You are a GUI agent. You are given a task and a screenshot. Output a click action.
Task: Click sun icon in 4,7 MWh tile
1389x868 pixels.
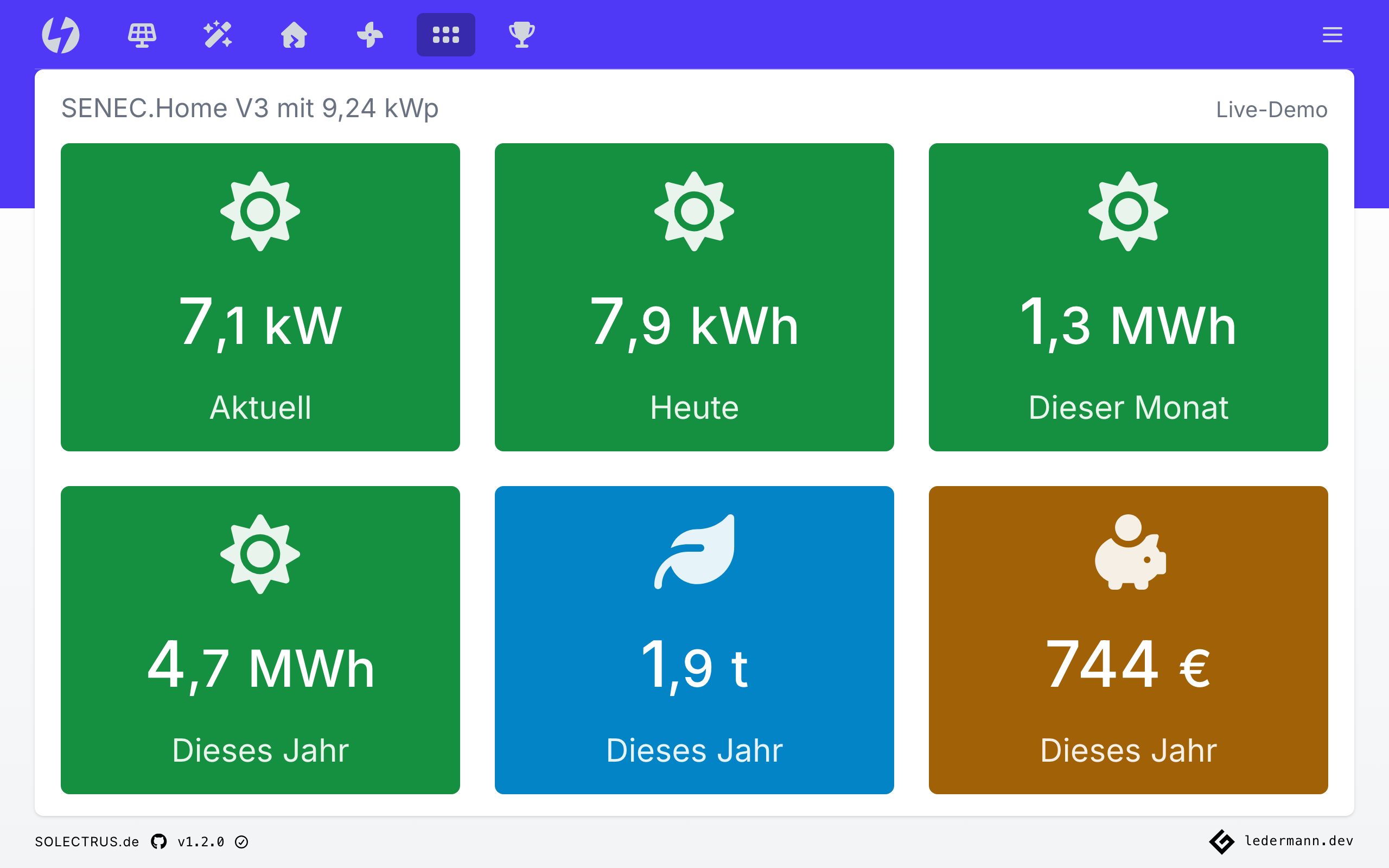(260, 554)
